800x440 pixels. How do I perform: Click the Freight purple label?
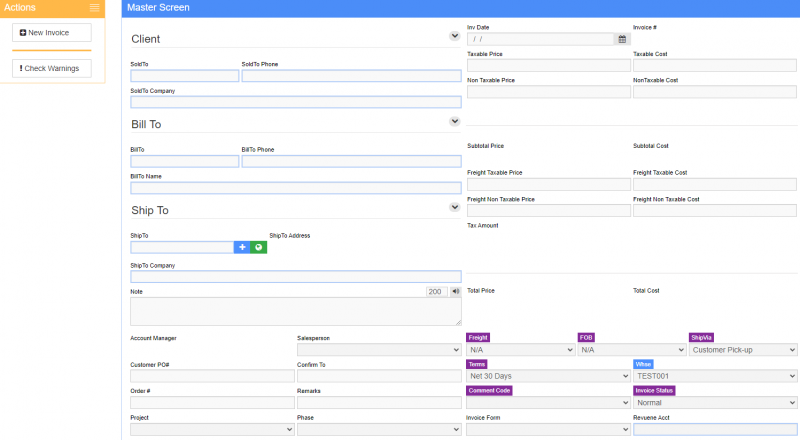click(478, 337)
